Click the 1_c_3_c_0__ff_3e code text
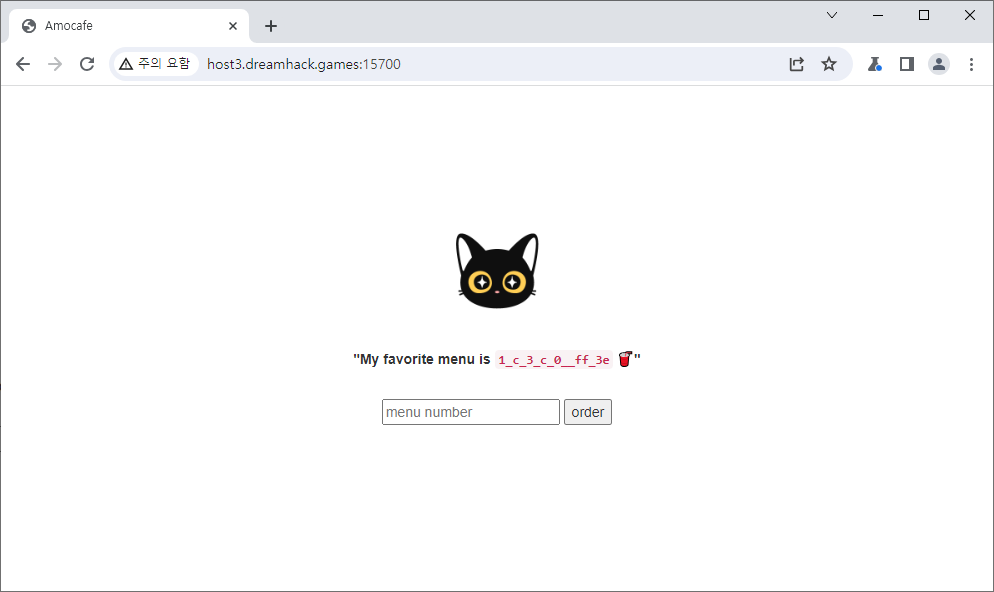Image resolution: width=994 pixels, height=592 pixels. (x=553, y=360)
